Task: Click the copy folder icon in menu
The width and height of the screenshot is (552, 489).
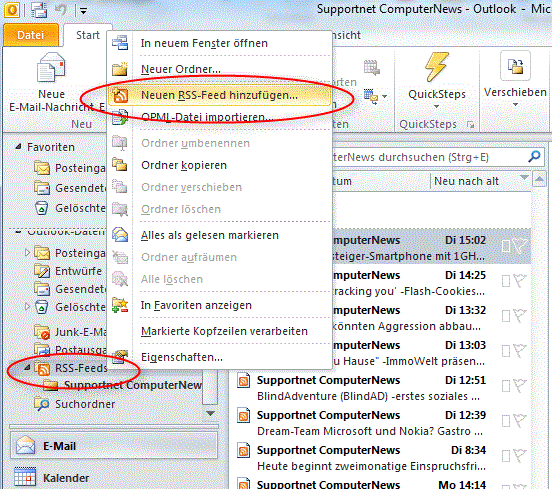Action: [x=120, y=164]
